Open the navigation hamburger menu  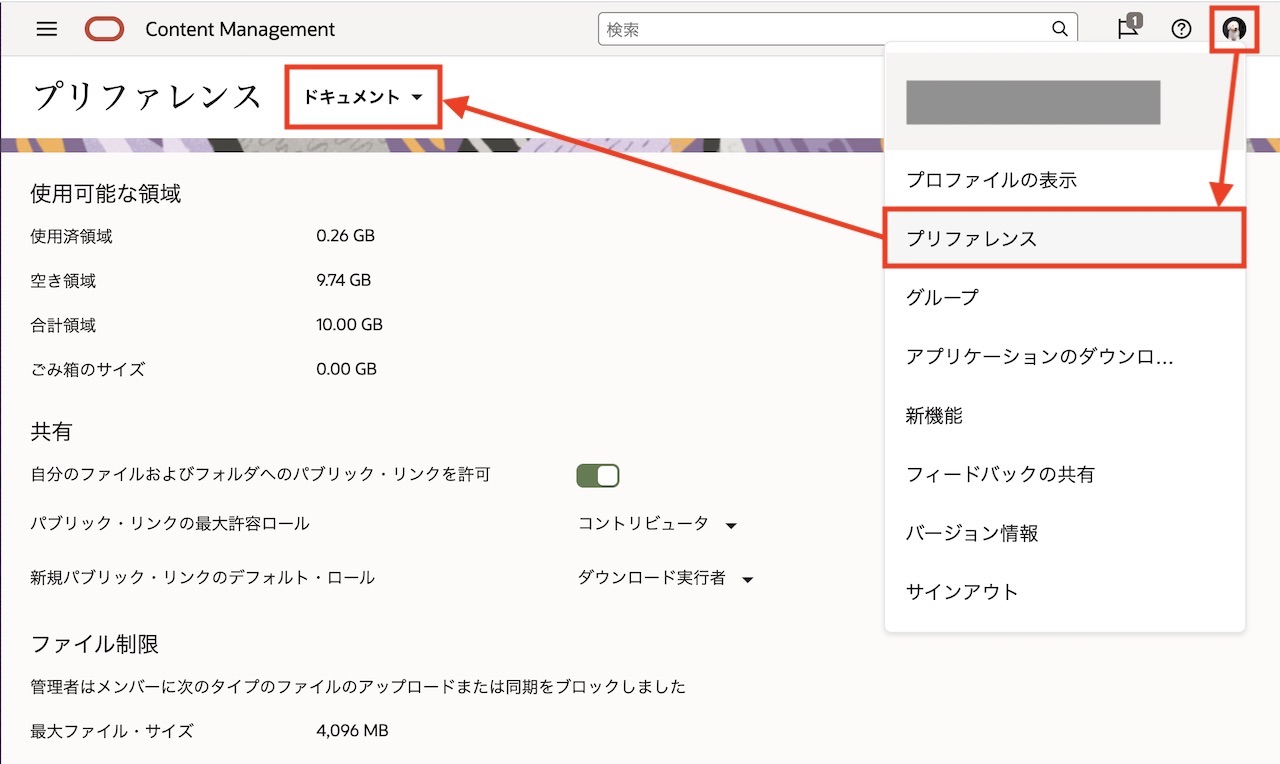pyautogui.click(x=46, y=29)
